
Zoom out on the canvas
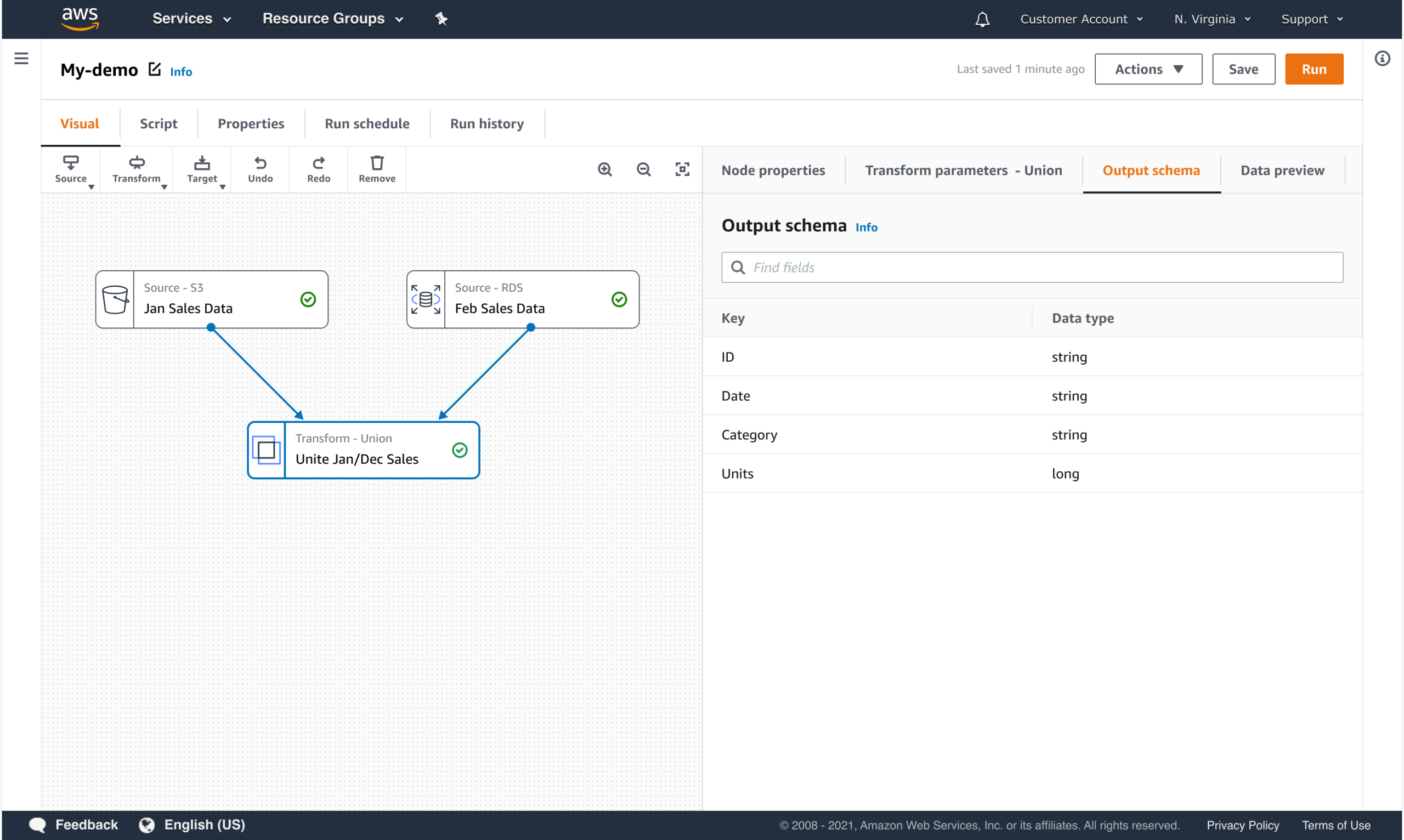[643, 169]
